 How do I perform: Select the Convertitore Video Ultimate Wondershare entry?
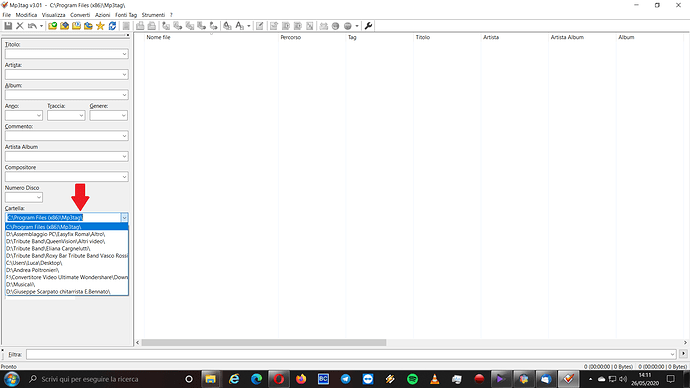tap(67, 277)
